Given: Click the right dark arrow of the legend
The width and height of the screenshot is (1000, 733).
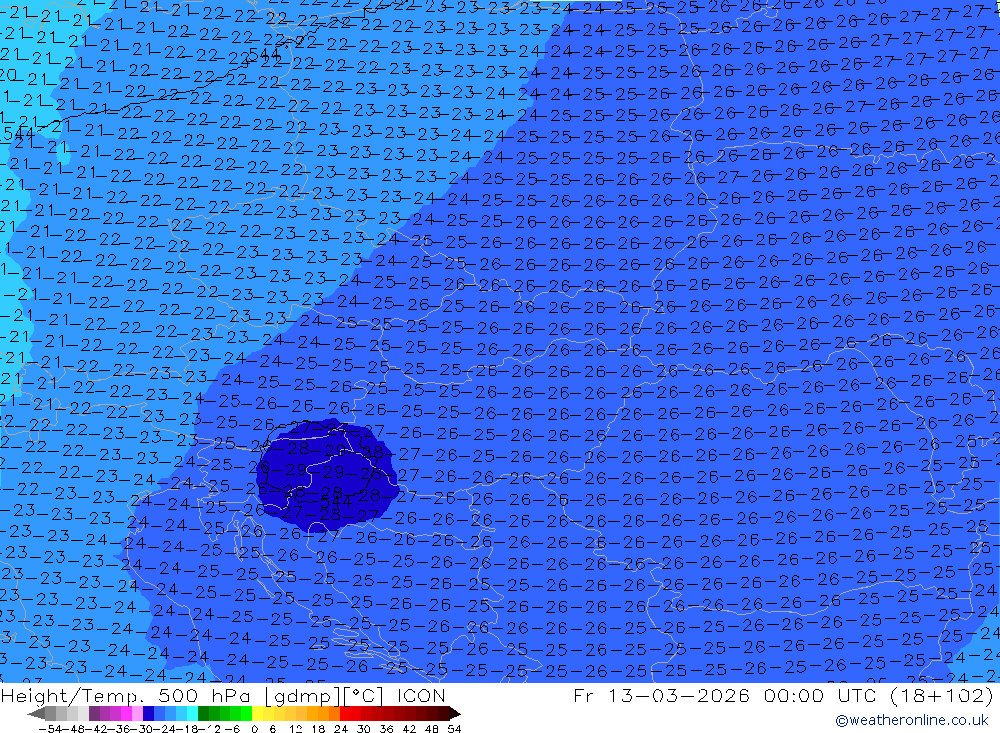Looking at the screenshot, I should click(455, 714).
